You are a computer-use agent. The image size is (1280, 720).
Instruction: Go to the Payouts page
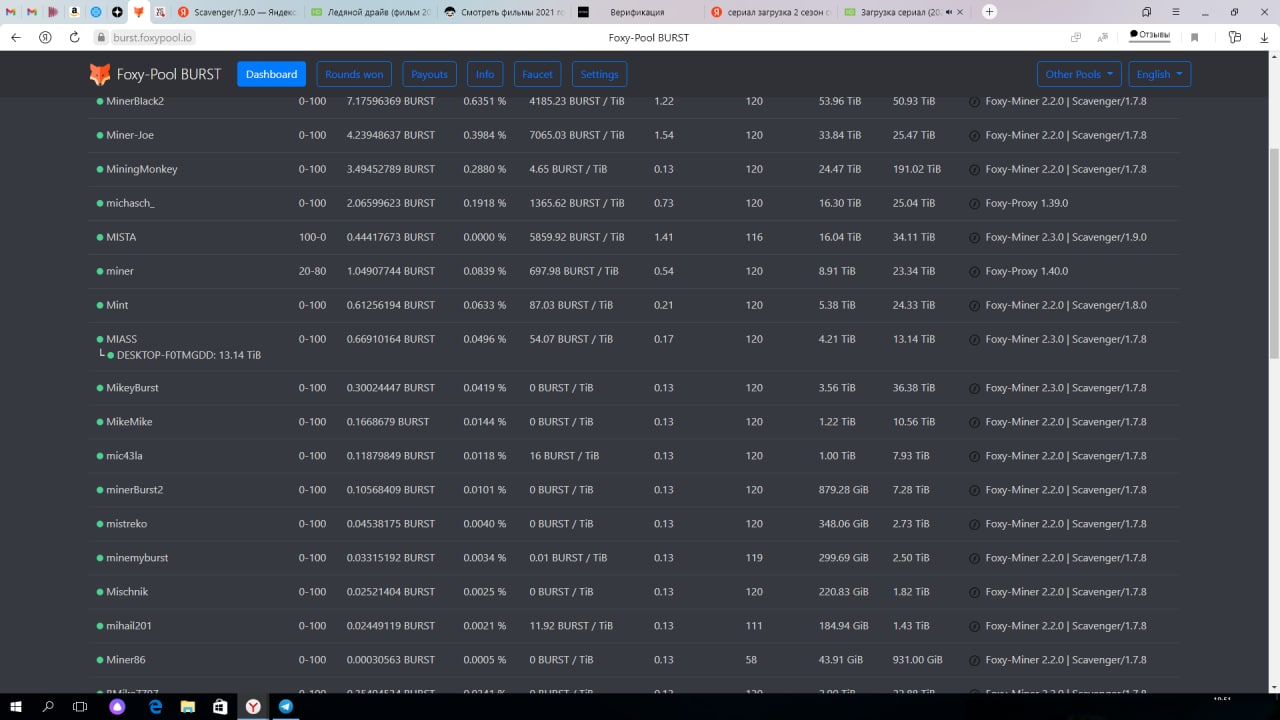430,74
